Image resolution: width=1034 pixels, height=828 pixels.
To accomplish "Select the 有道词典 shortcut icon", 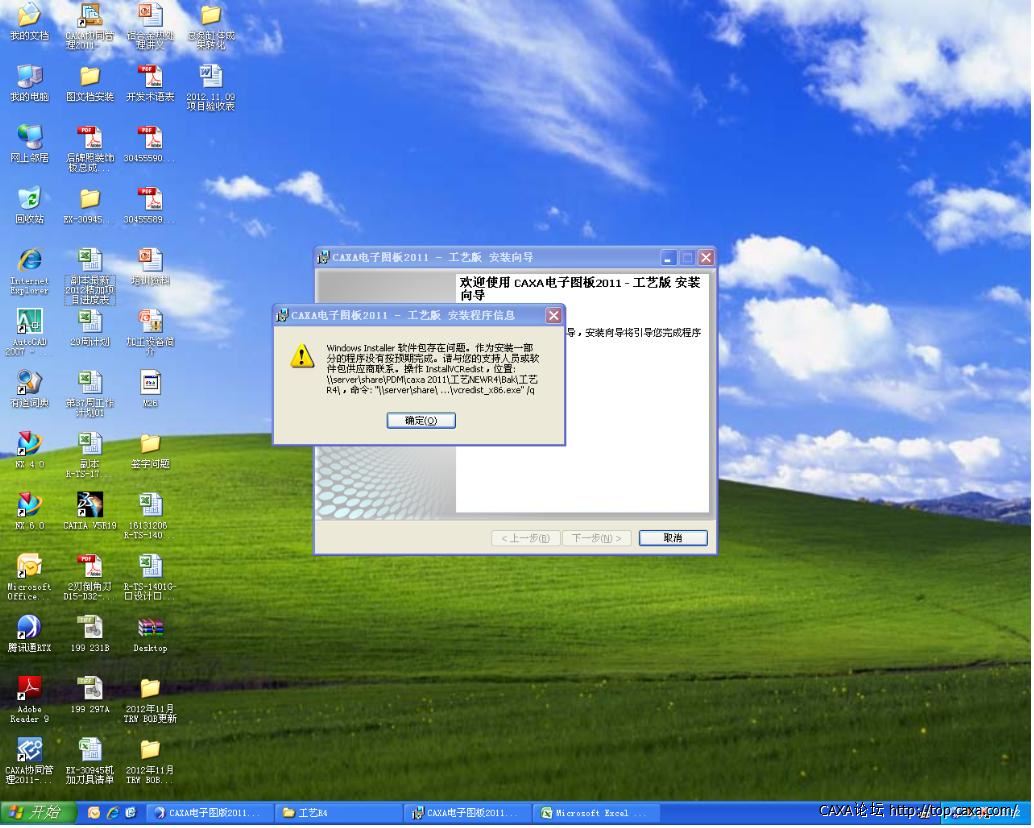I will (29, 389).
